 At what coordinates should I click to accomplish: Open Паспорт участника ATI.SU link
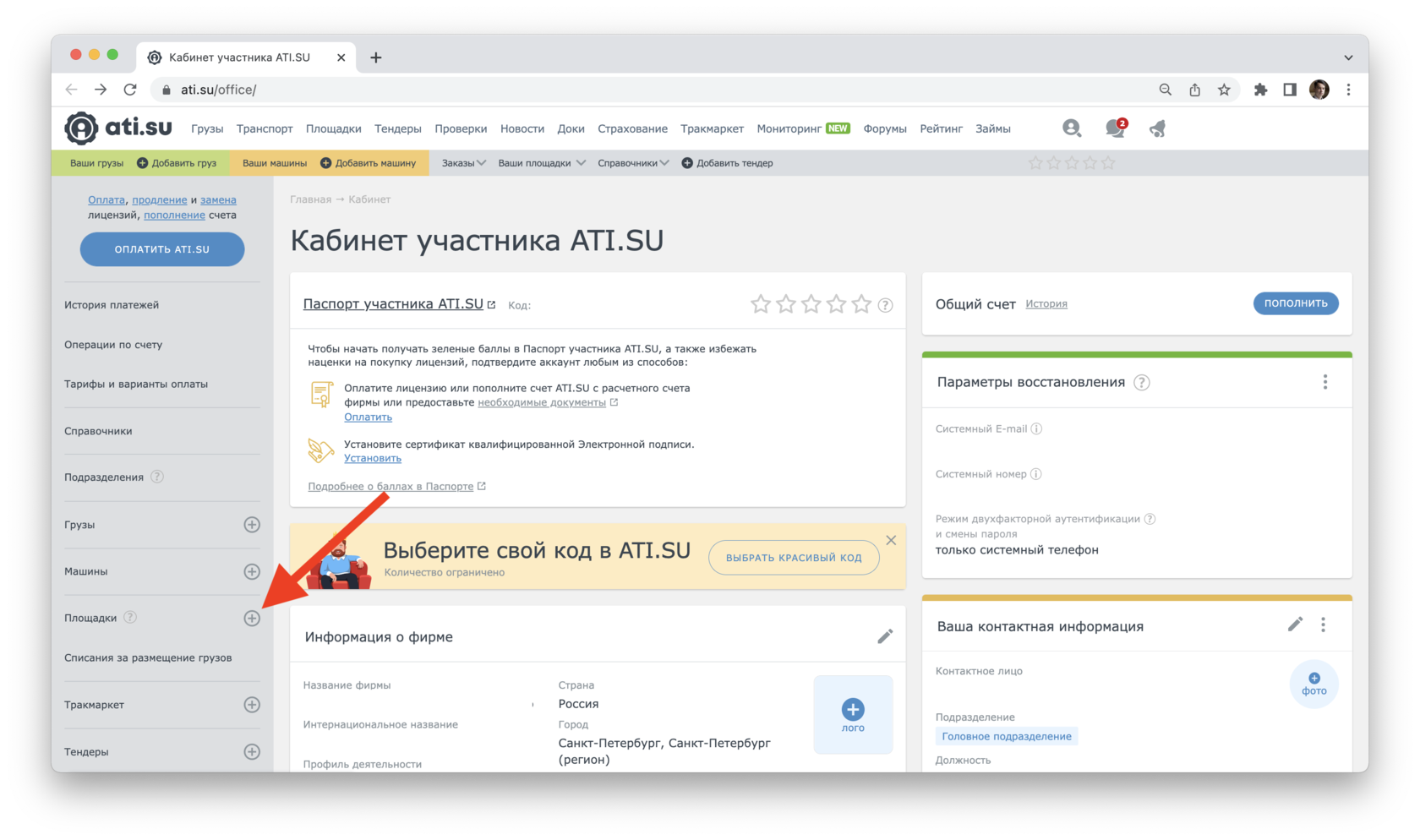[x=393, y=304]
